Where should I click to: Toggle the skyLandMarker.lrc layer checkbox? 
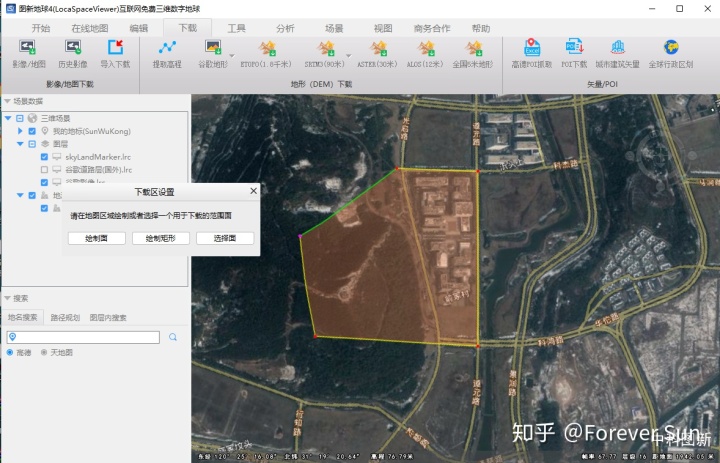[45, 157]
